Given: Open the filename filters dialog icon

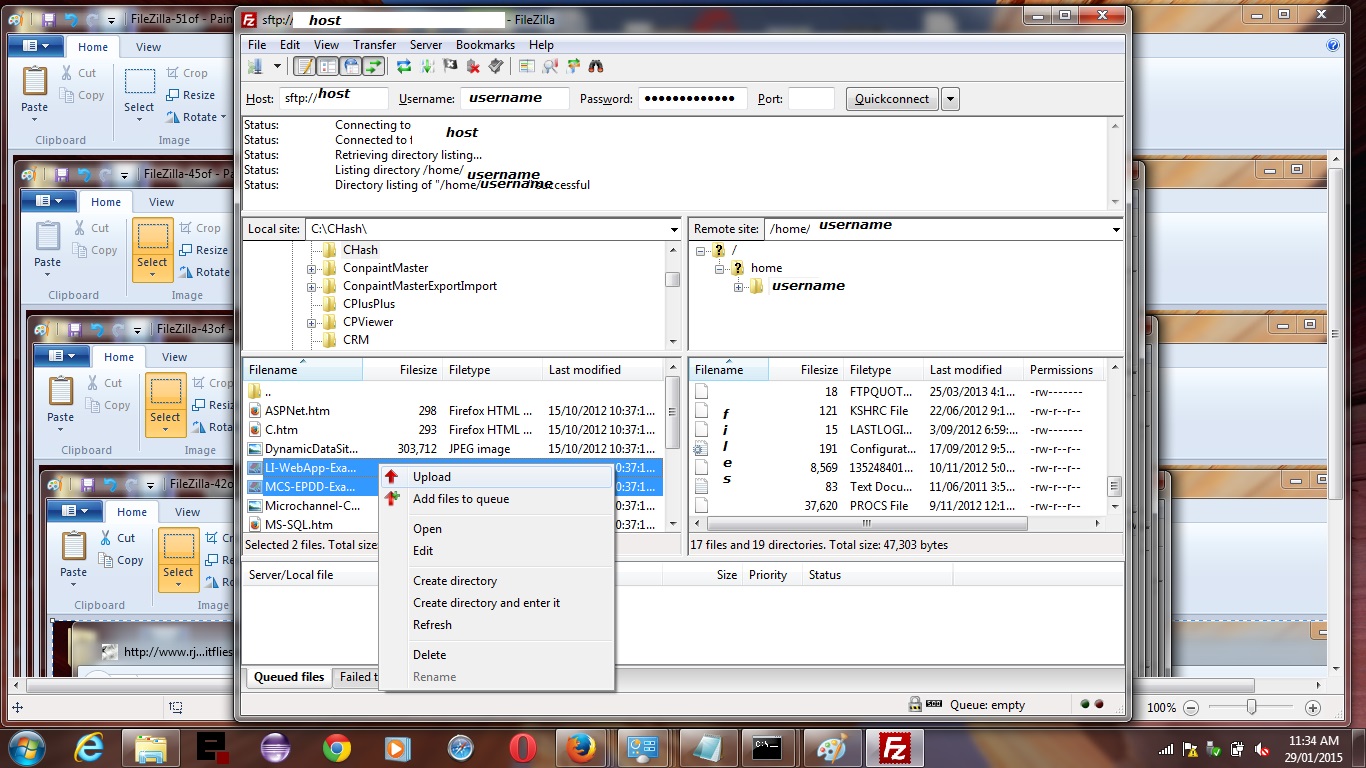Looking at the screenshot, I should click(x=527, y=66).
